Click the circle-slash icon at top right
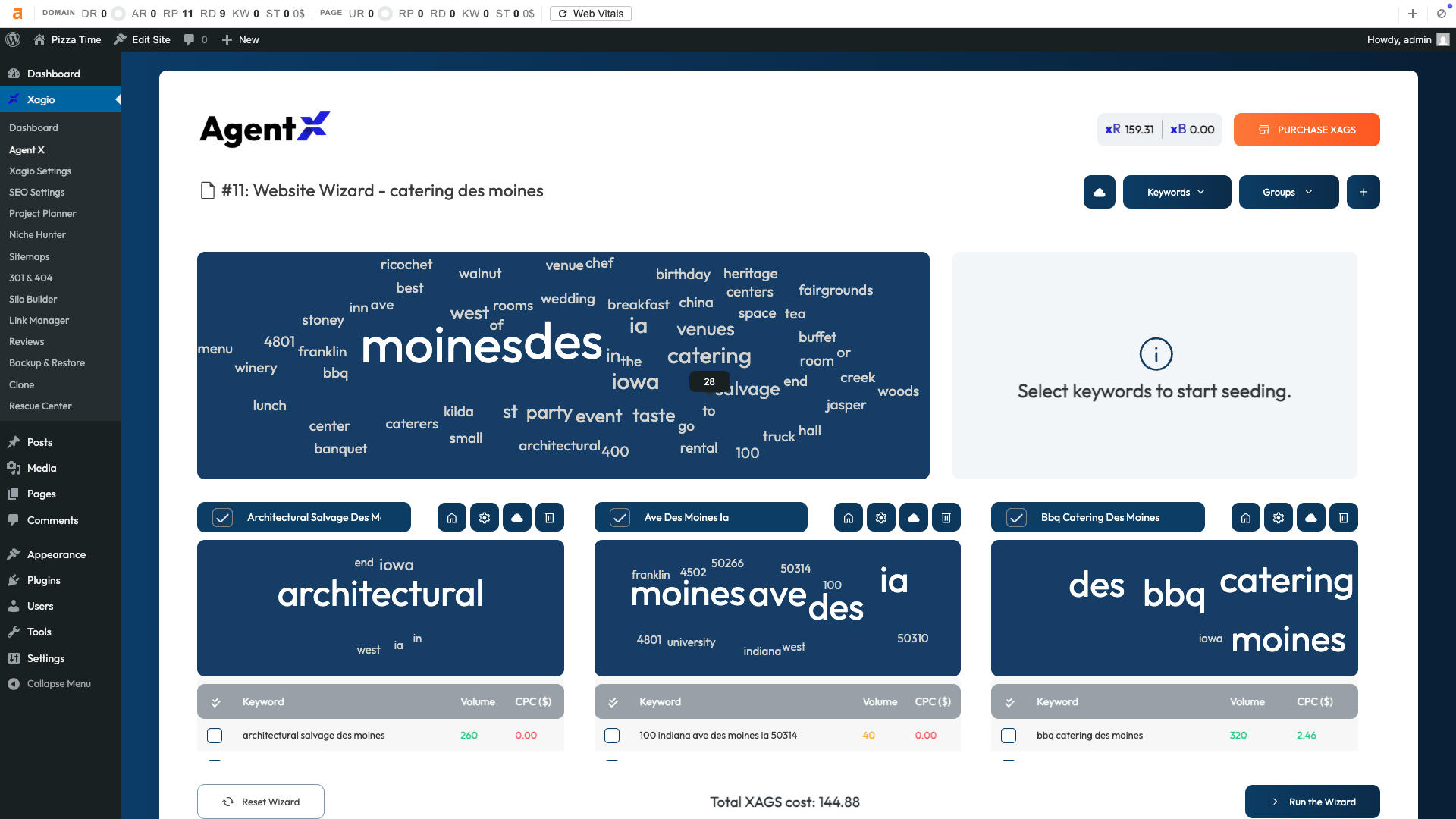This screenshot has width=1456, height=819. (x=1442, y=14)
